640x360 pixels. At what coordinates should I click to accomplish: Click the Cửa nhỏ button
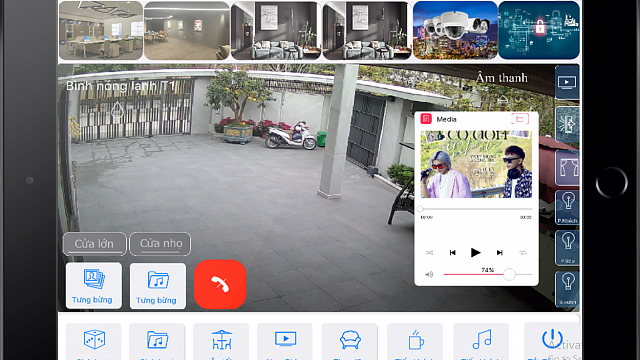tap(160, 244)
